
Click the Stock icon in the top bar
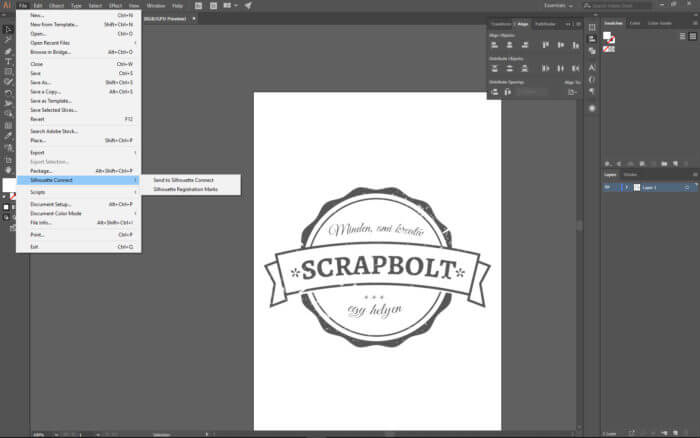tap(213, 6)
